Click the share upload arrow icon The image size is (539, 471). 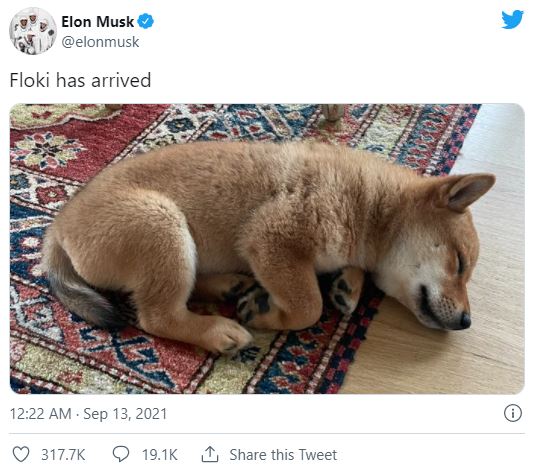(210, 454)
